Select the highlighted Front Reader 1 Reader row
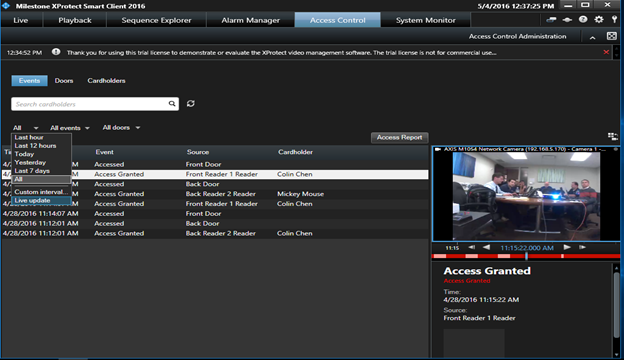The height and width of the screenshot is (360, 624). pyautogui.click(x=215, y=174)
